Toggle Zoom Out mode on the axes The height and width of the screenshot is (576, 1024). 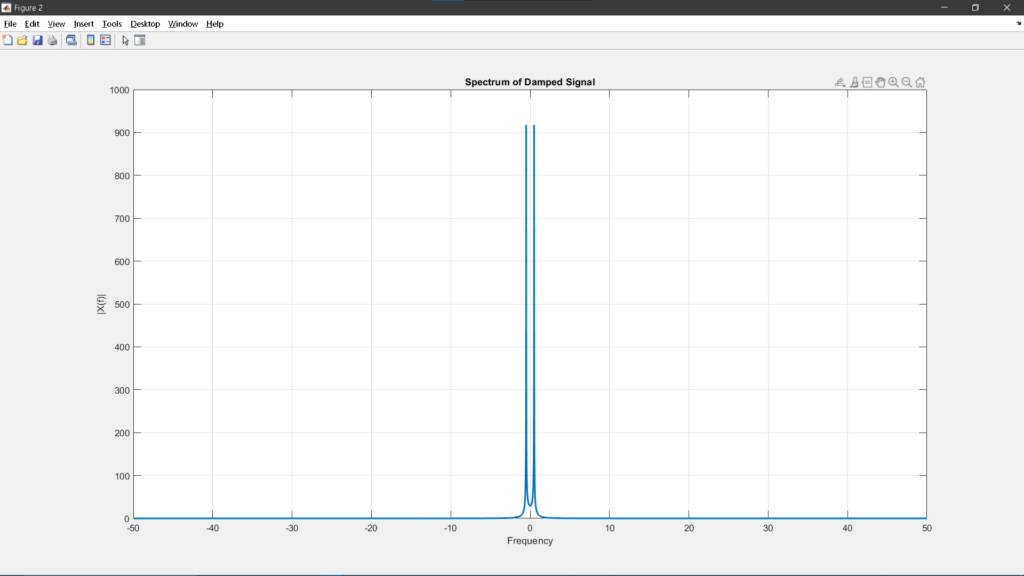pos(907,82)
